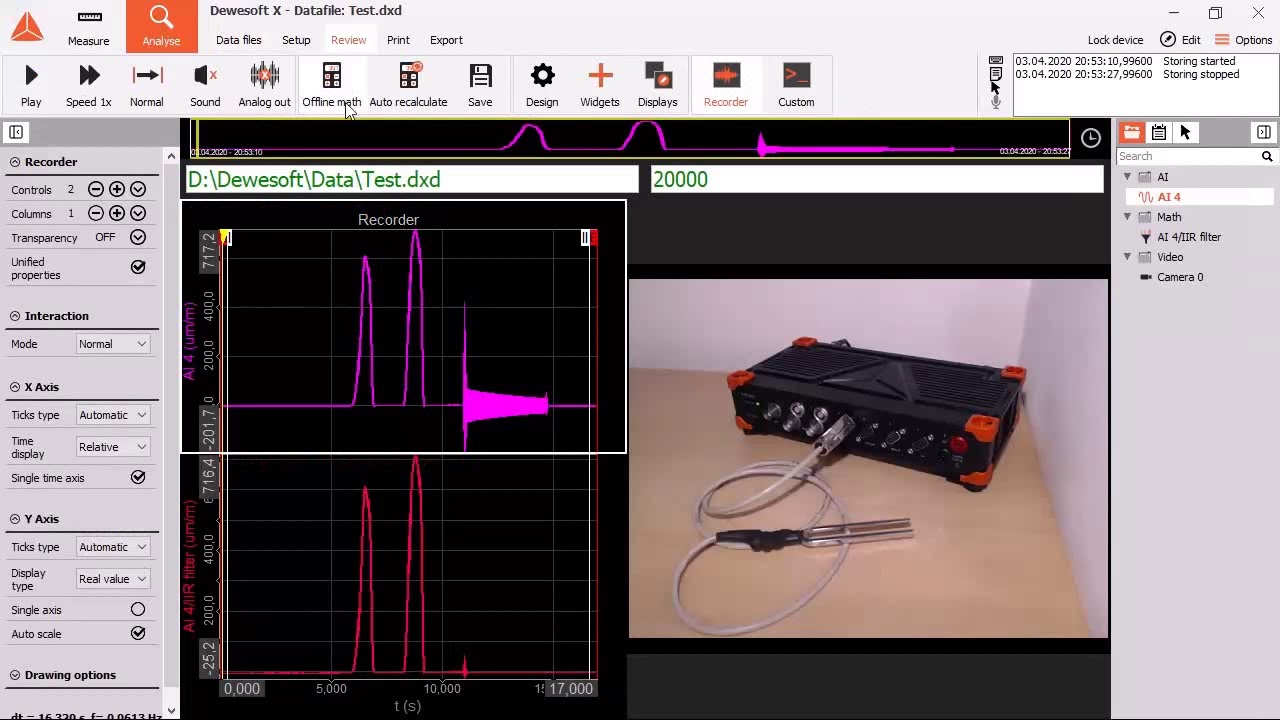Click the overview timeline strip
Viewport: 1280px width, 720px height.
tap(630, 138)
